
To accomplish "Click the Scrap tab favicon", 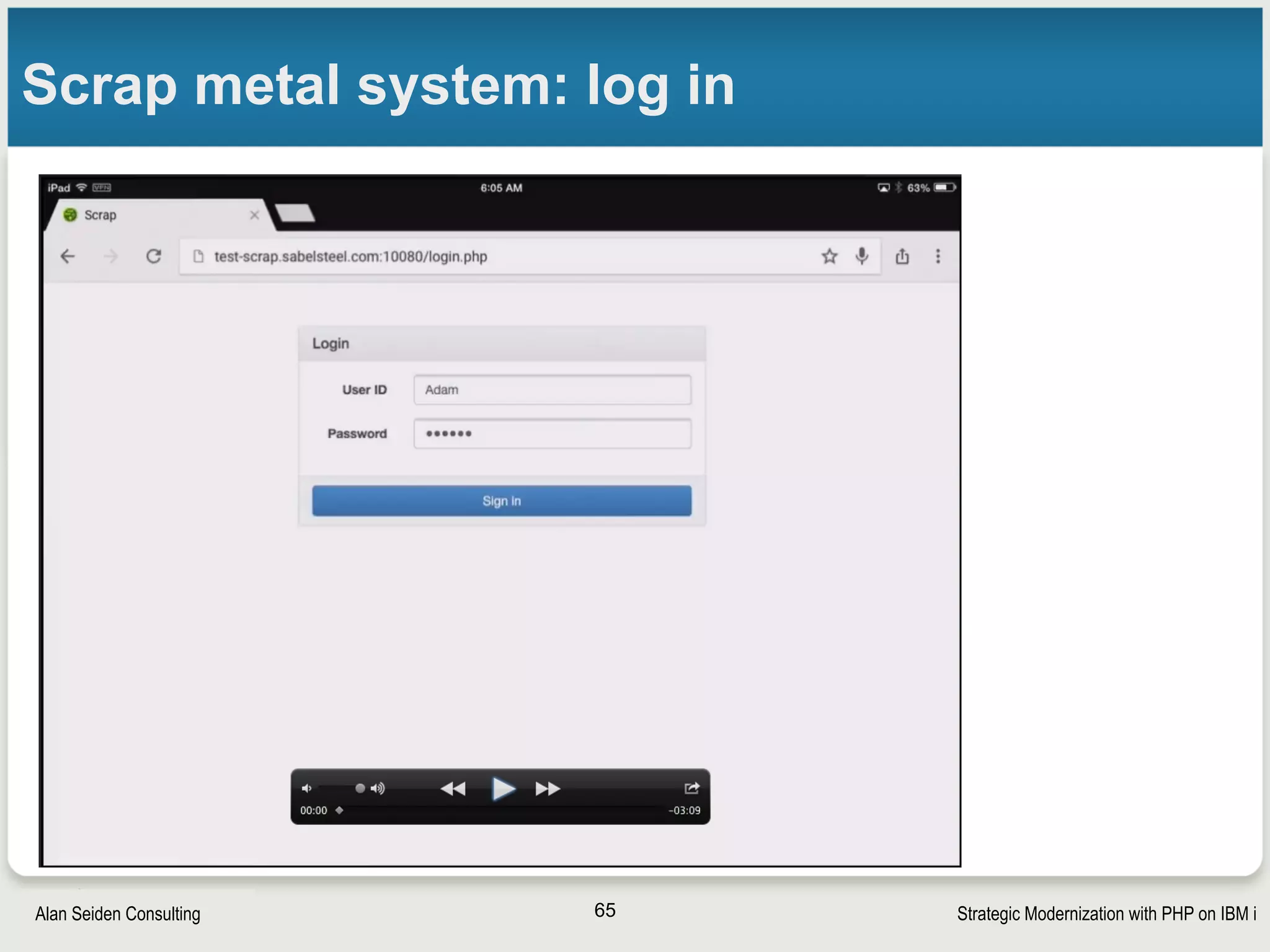I will pyautogui.click(x=70, y=214).
